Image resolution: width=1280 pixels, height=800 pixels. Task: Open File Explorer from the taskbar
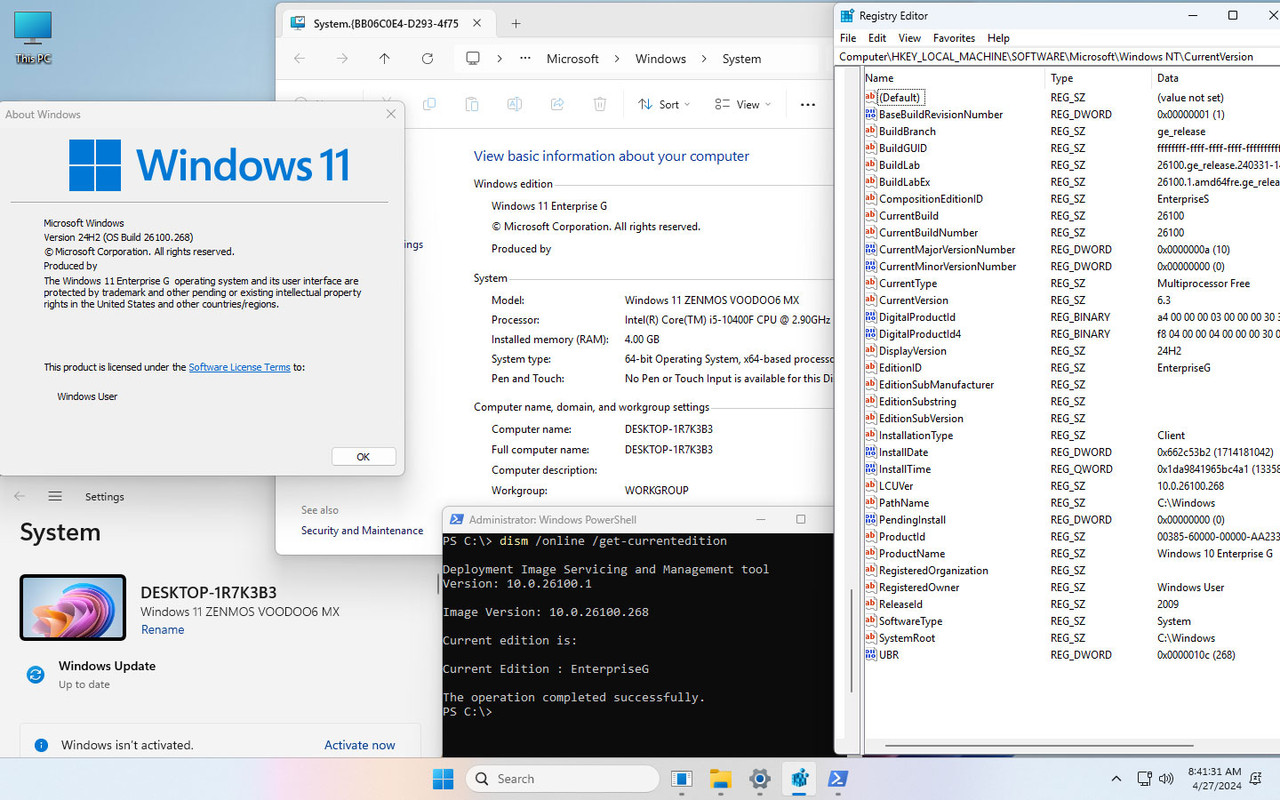click(x=721, y=778)
